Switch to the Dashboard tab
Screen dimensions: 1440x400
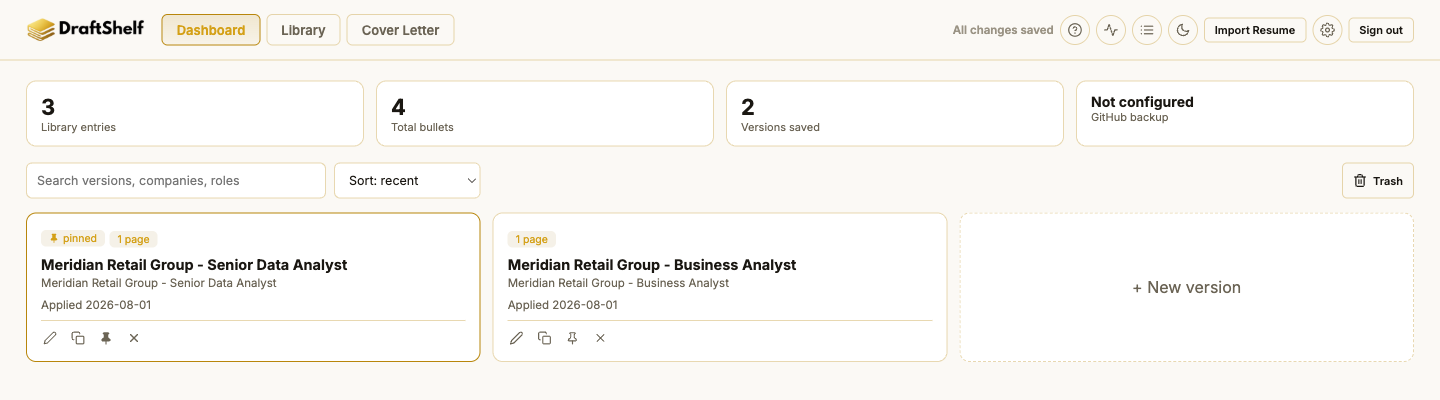point(211,30)
